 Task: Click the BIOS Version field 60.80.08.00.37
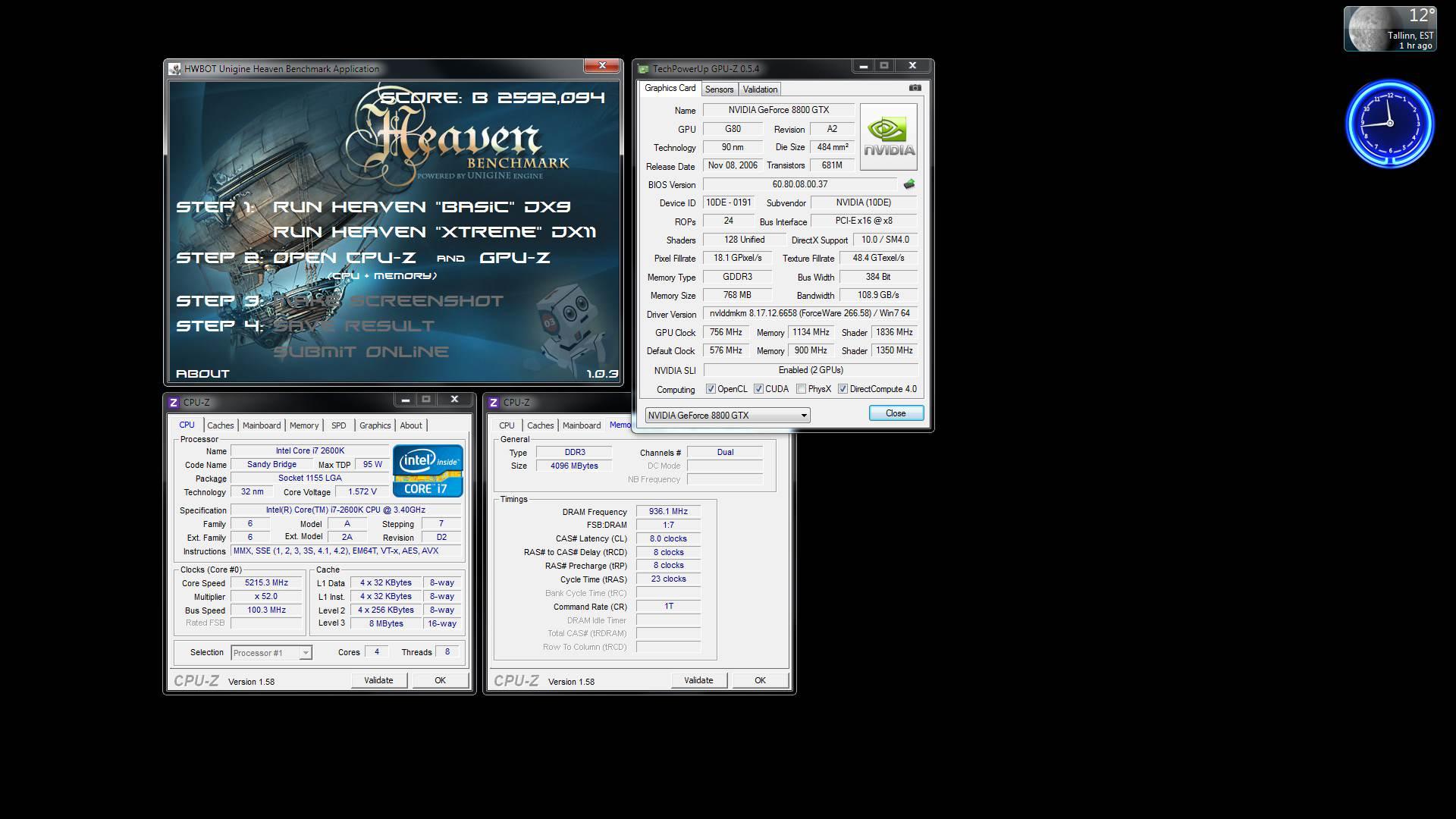click(x=800, y=184)
